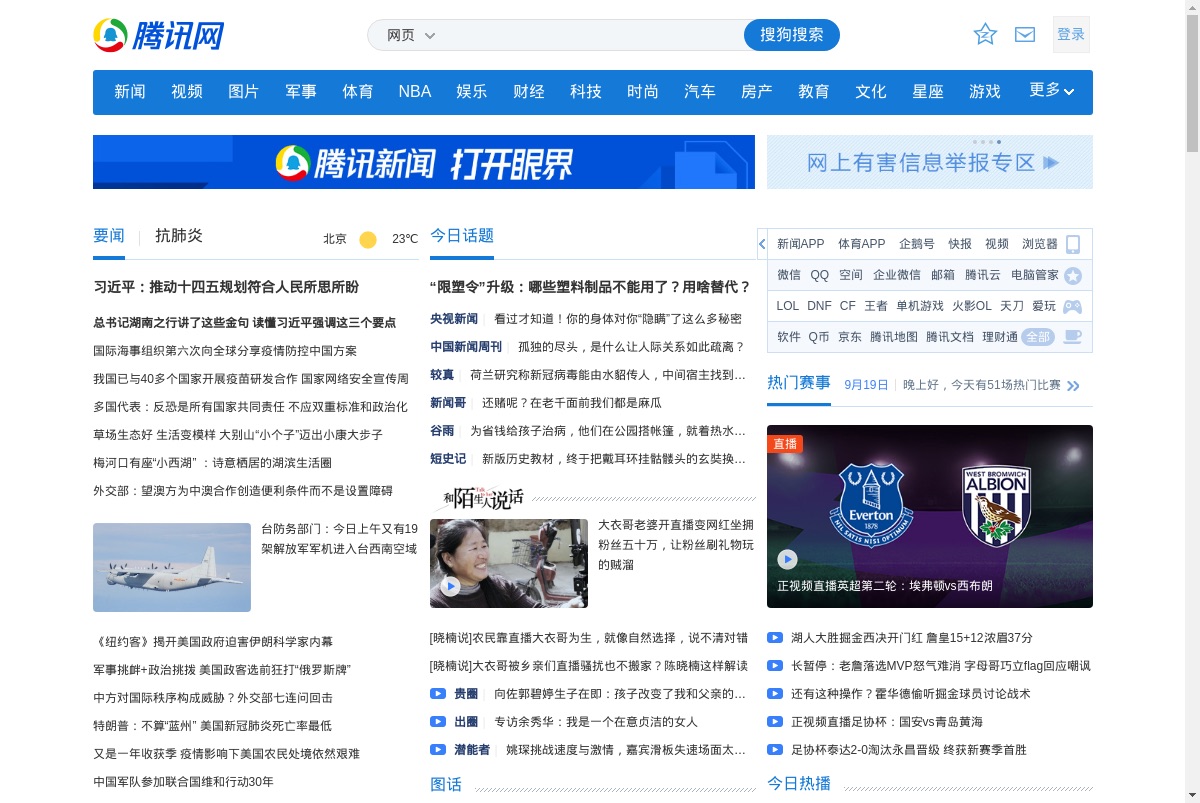Open the 腾讯云 link in product panel
Screen dimensions: 1200x803
coord(983,275)
